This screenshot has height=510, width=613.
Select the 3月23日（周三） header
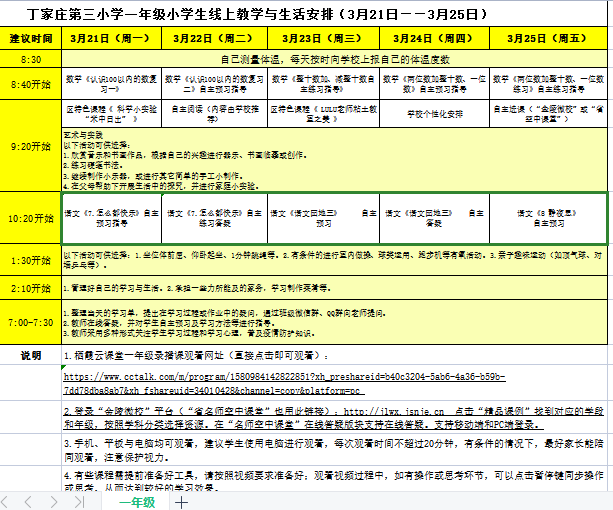point(323,38)
